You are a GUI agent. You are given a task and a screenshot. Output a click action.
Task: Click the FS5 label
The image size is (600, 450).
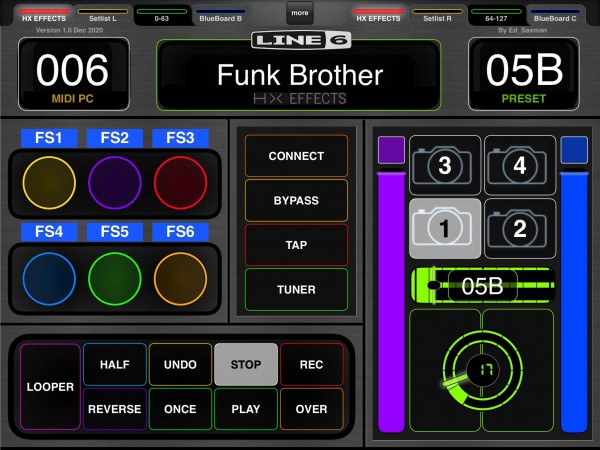pyautogui.click(x=115, y=232)
